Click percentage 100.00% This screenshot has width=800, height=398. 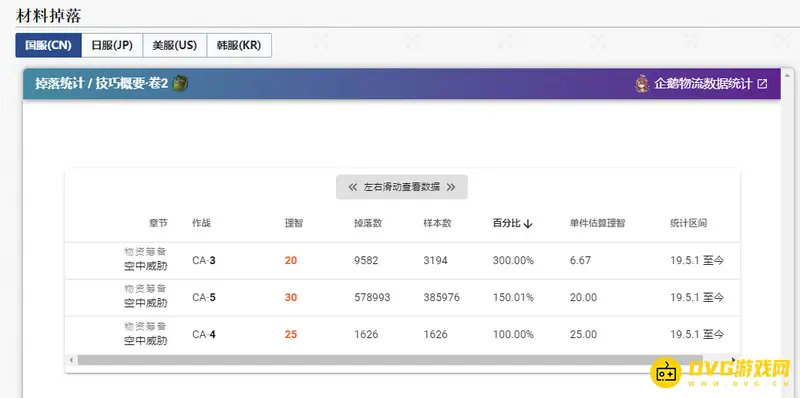pos(513,335)
